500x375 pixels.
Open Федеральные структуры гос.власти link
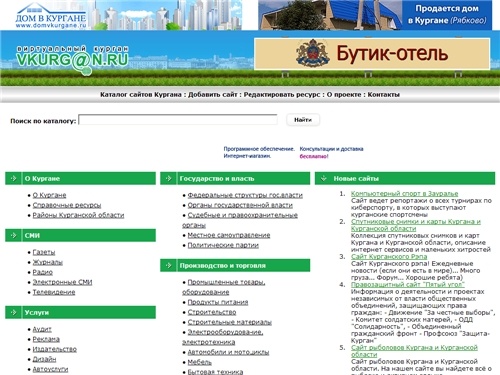click(245, 195)
